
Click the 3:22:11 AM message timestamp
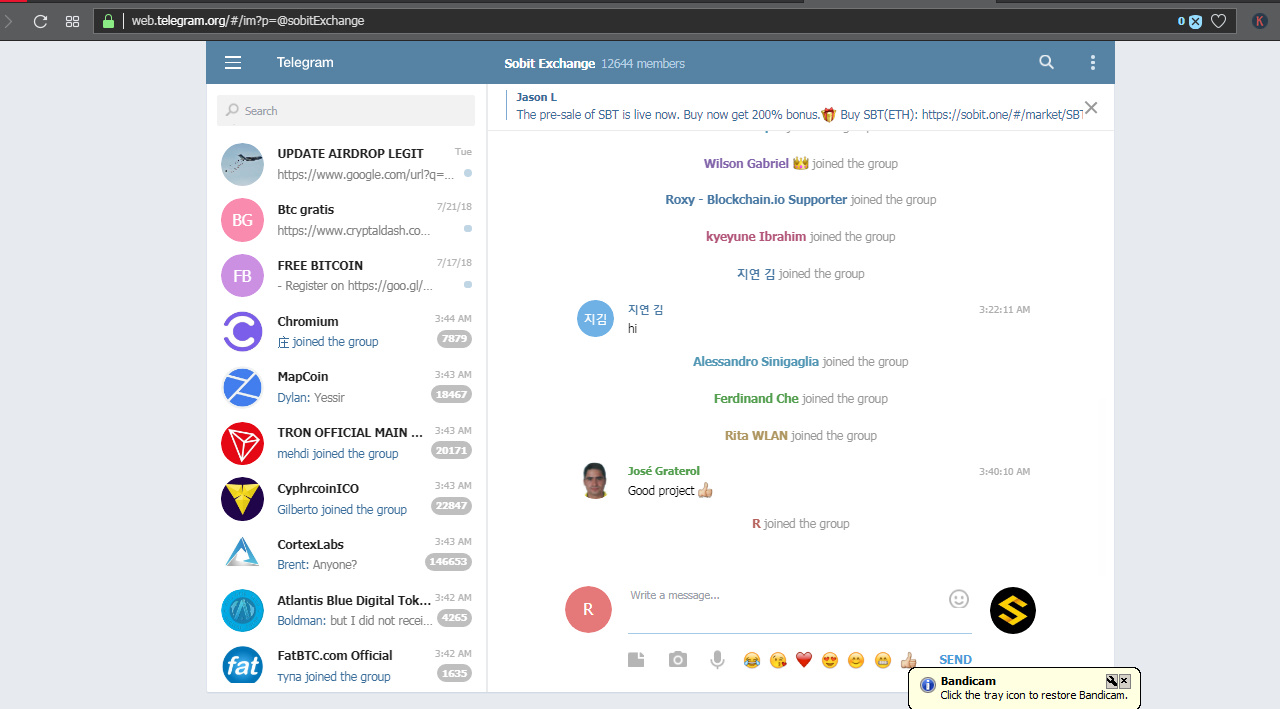point(1004,310)
